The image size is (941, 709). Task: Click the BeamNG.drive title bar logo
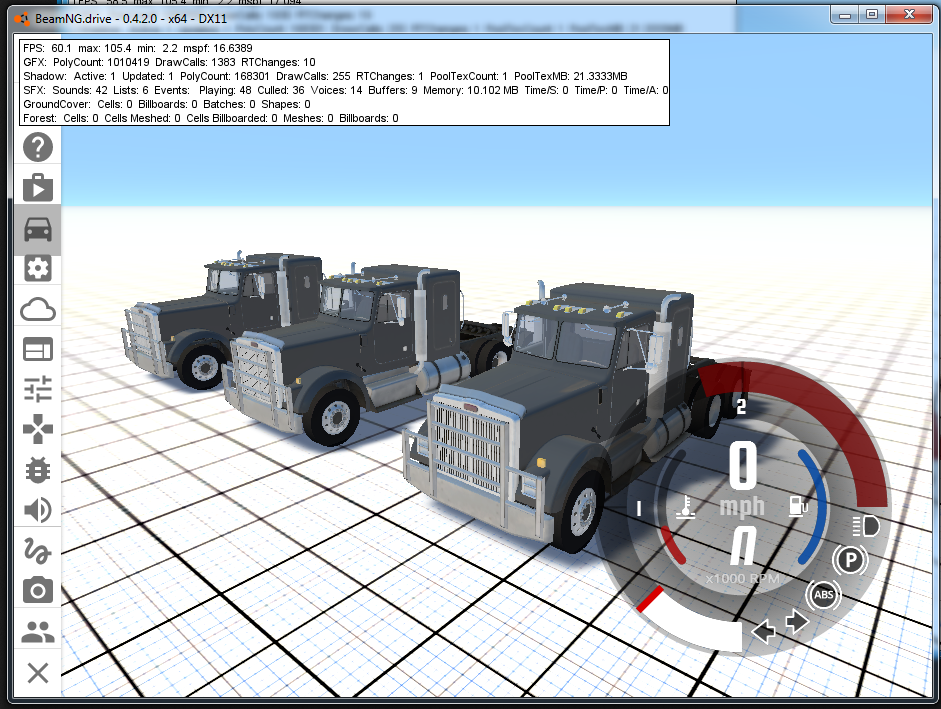22,19
